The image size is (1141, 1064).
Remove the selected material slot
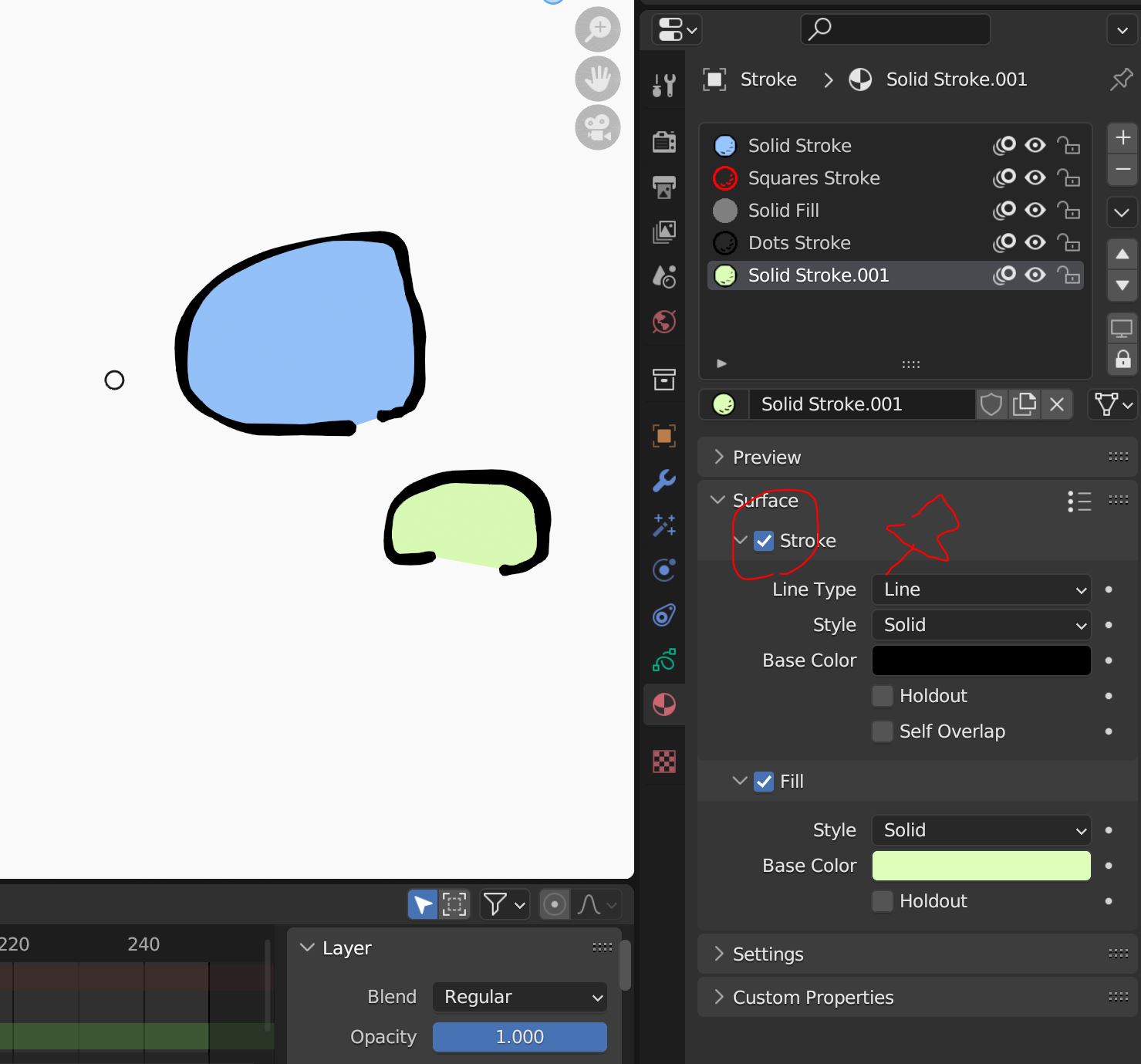click(x=1122, y=169)
